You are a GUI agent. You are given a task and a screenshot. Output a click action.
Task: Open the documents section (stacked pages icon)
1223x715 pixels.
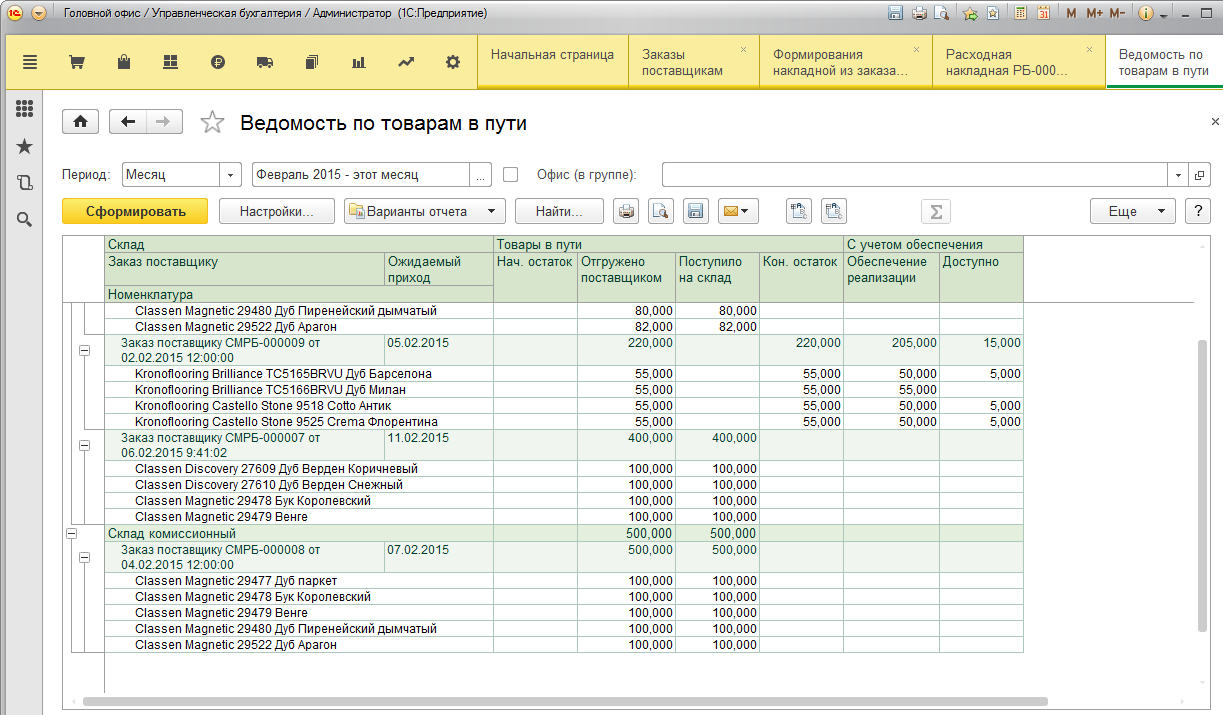coord(312,62)
